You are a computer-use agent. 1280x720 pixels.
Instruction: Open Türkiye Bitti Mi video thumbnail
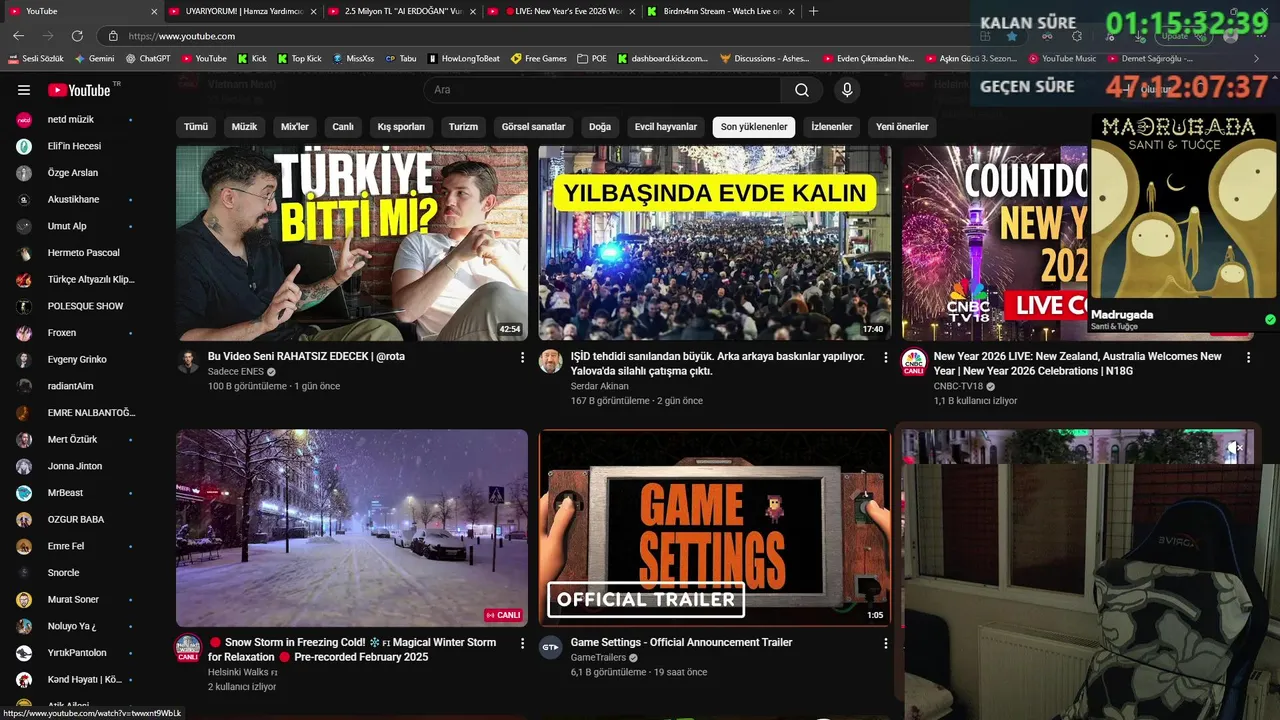click(352, 243)
